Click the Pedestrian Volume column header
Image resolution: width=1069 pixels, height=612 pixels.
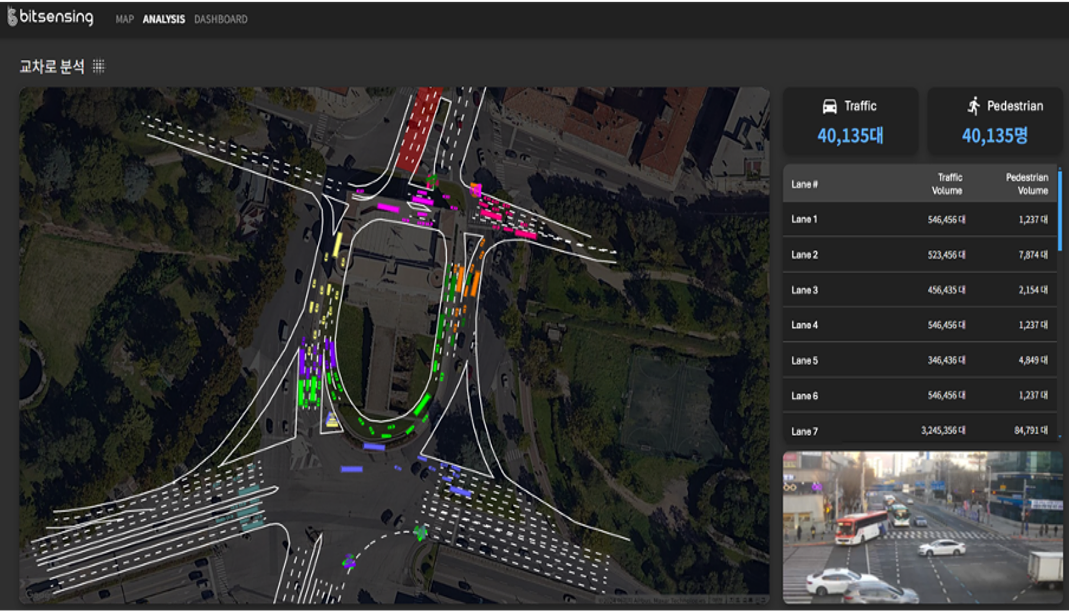(x=1026, y=184)
